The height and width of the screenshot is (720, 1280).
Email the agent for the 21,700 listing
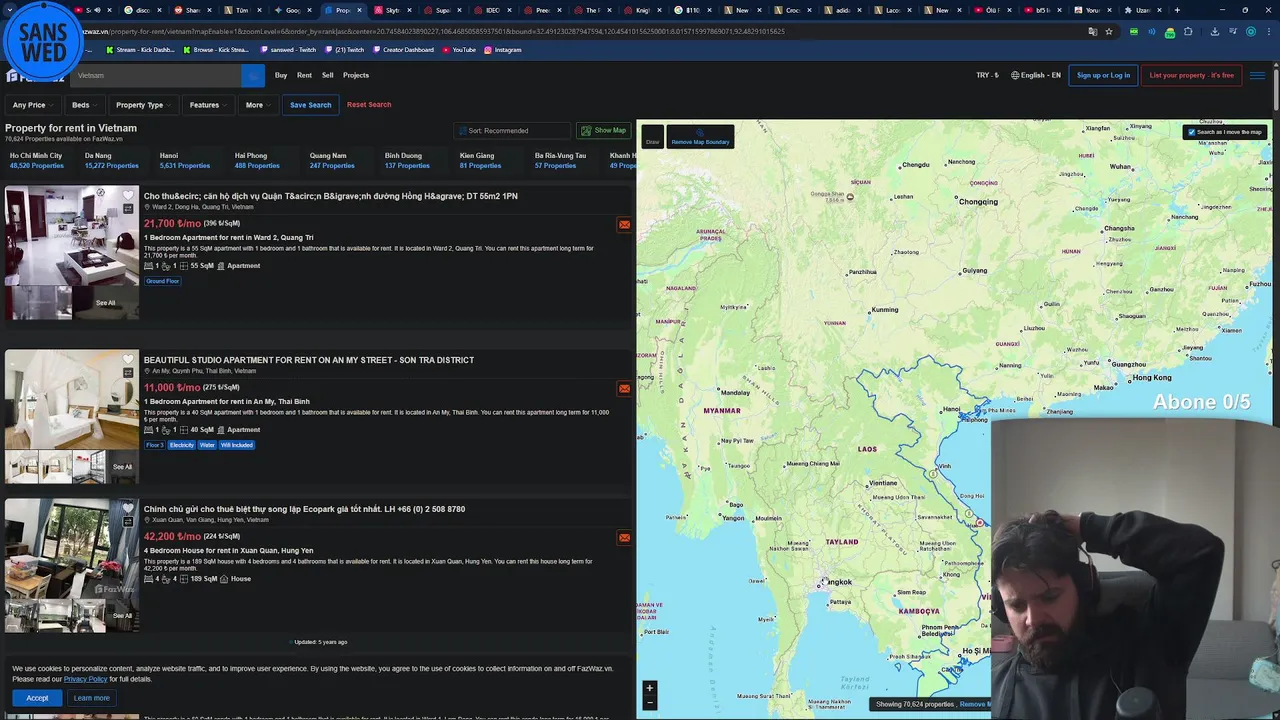pyautogui.click(x=624, y=224)
